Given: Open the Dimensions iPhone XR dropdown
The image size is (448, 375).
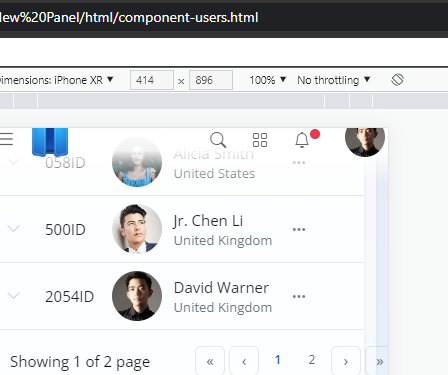Looking at the screenshot, I should tap(57, 80).
